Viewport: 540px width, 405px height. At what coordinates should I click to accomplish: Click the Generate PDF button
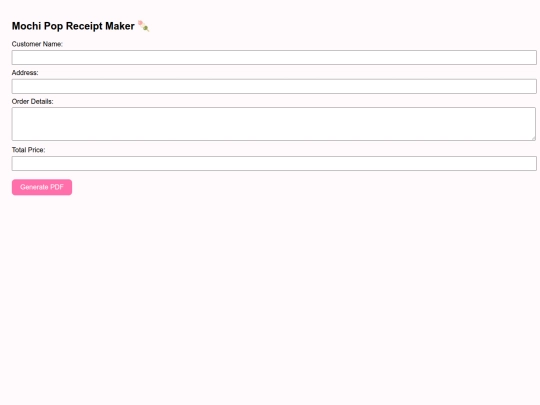42,187
